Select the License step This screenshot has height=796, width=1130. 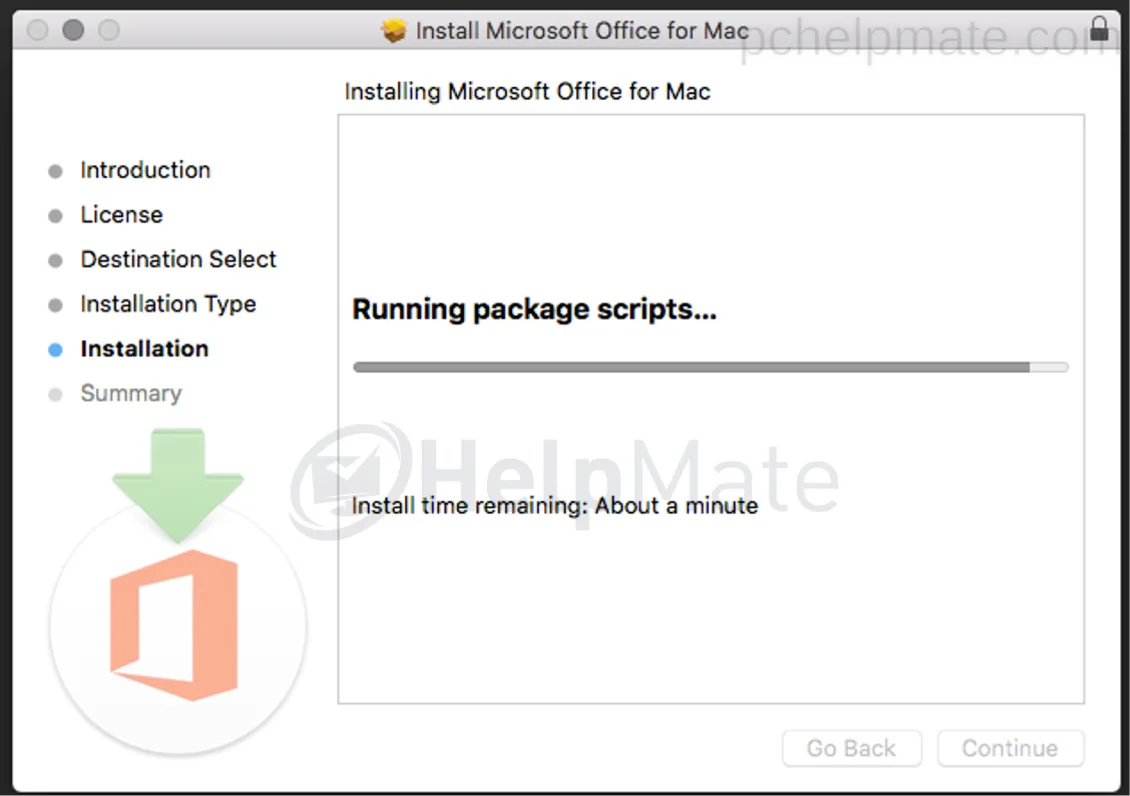tap(122, 215)
